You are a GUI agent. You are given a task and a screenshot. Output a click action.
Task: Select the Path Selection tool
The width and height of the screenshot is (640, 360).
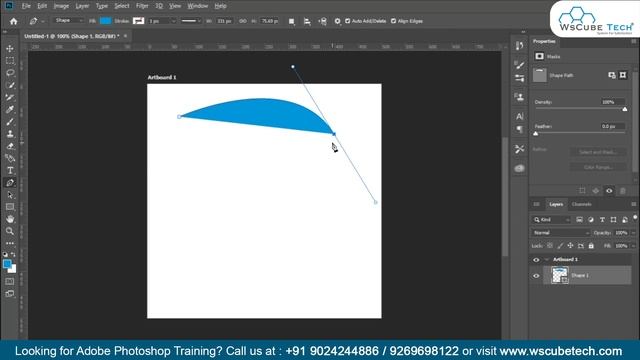coord(10,195)
